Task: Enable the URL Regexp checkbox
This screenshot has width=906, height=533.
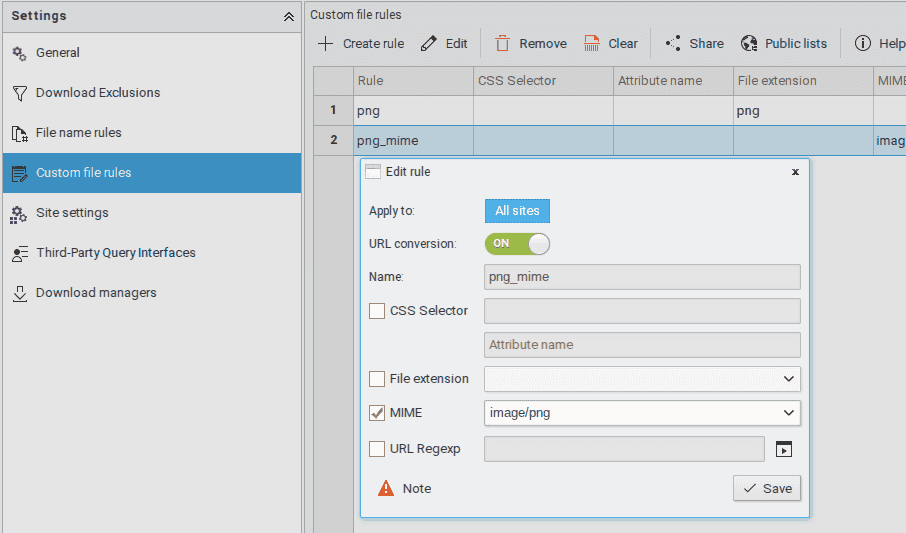Action: [x=377, y=449]
